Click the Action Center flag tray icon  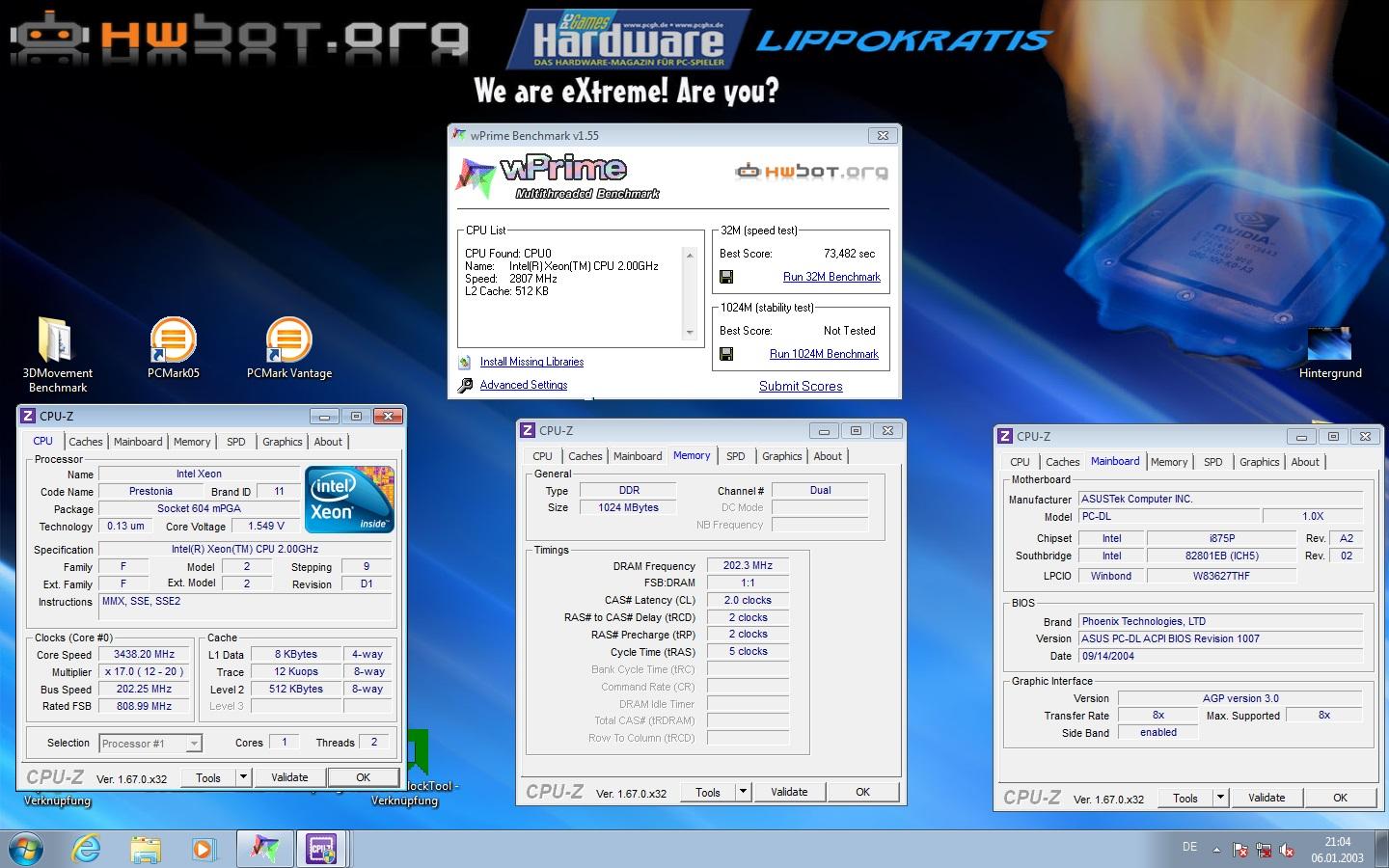pos(1240,850)
